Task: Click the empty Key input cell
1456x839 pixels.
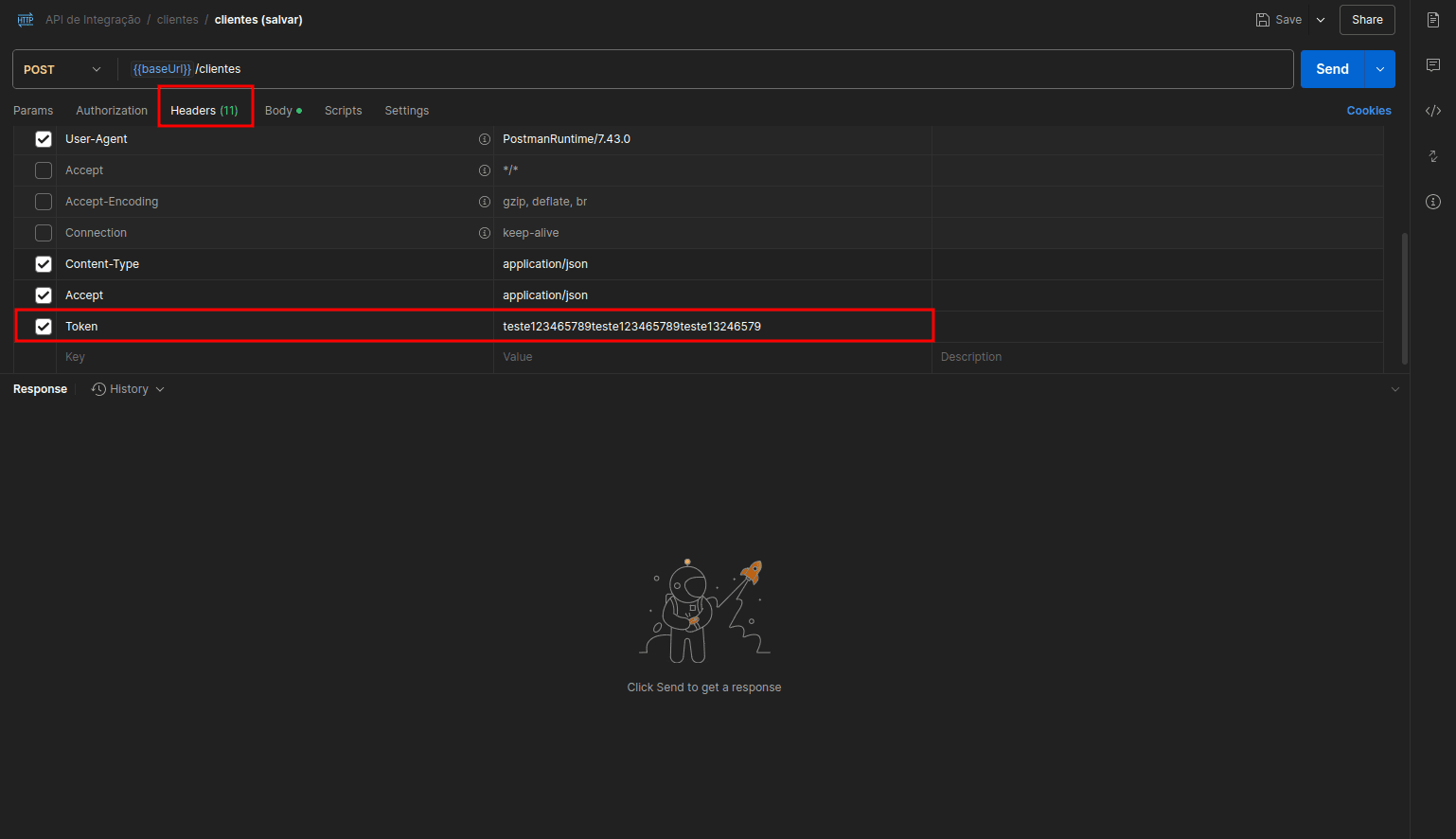Action: (275, 357)
